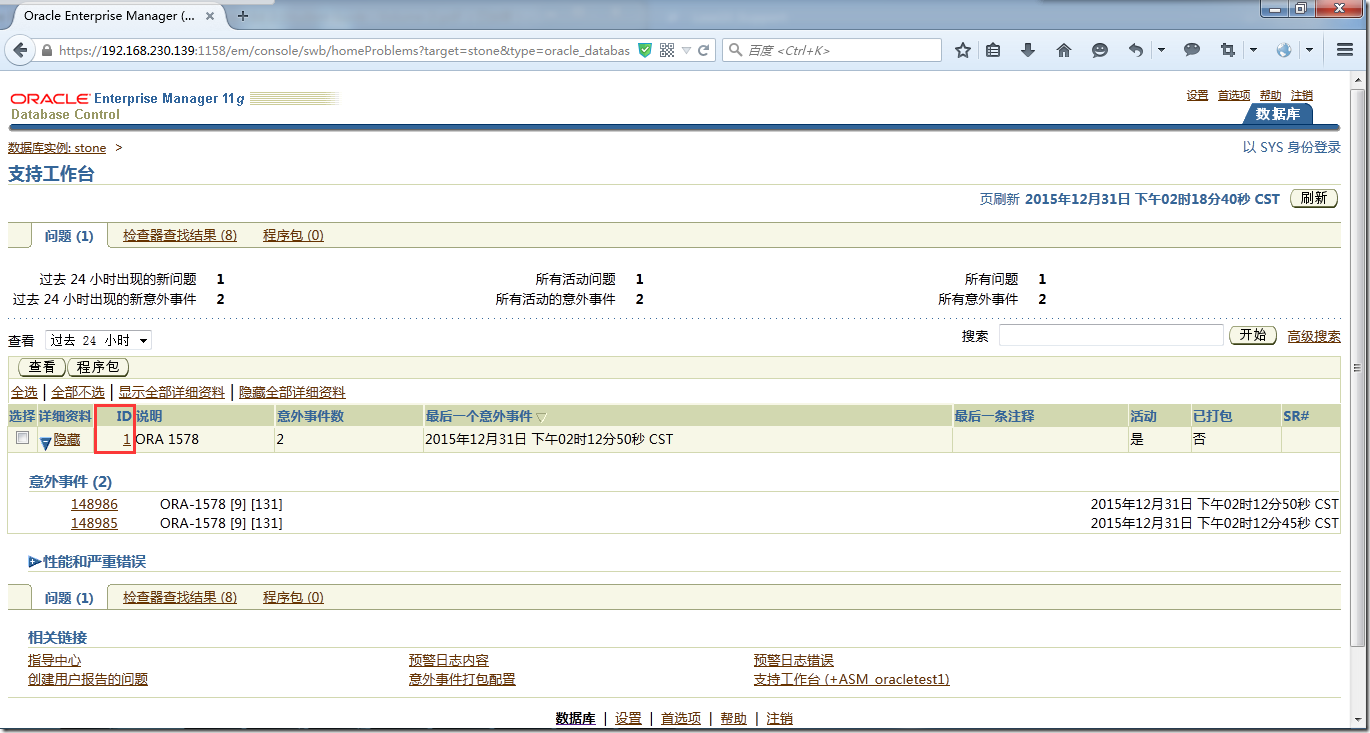Open the address bar history dropdown arrow

point(686,51)
